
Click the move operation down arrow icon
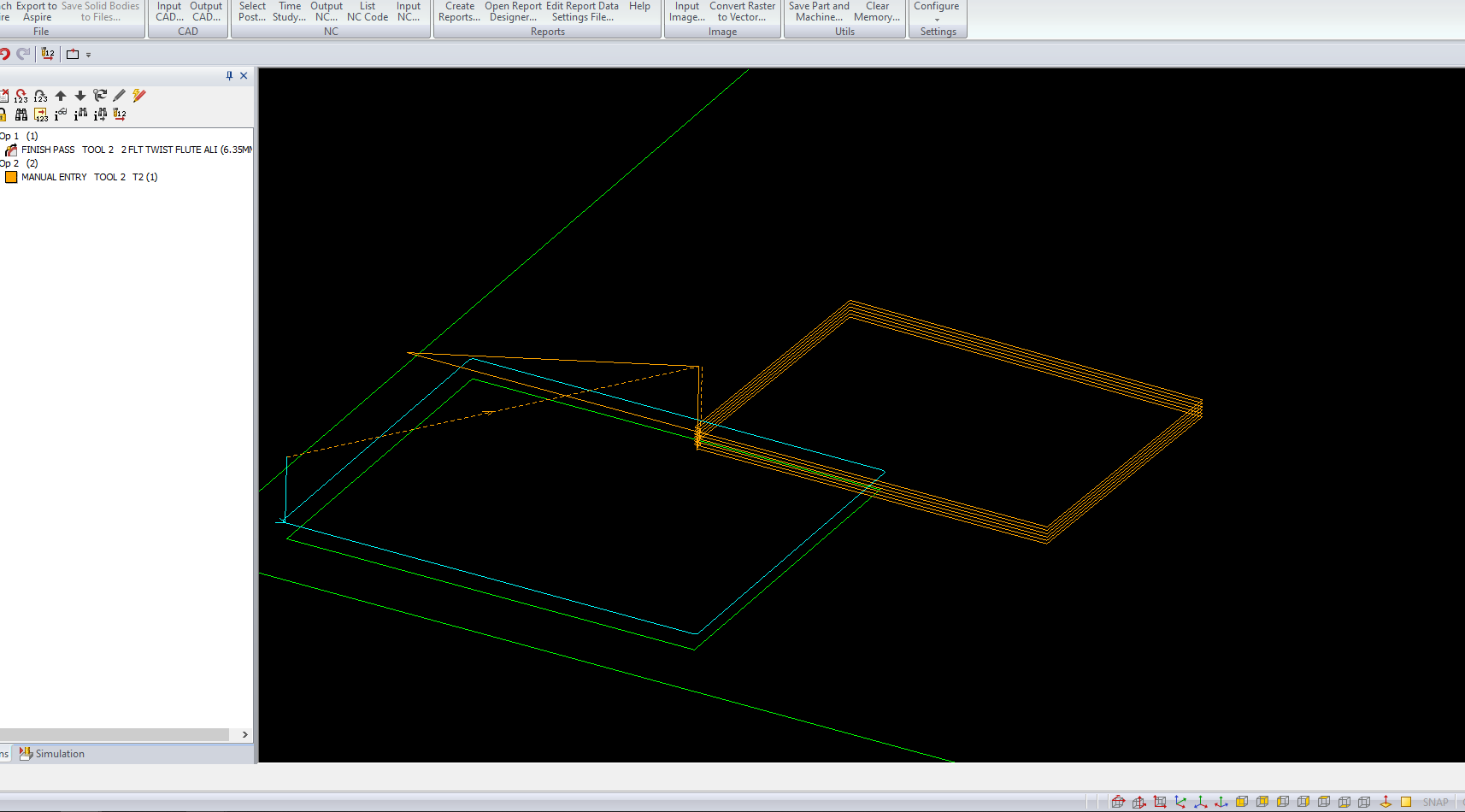point(80,96)
